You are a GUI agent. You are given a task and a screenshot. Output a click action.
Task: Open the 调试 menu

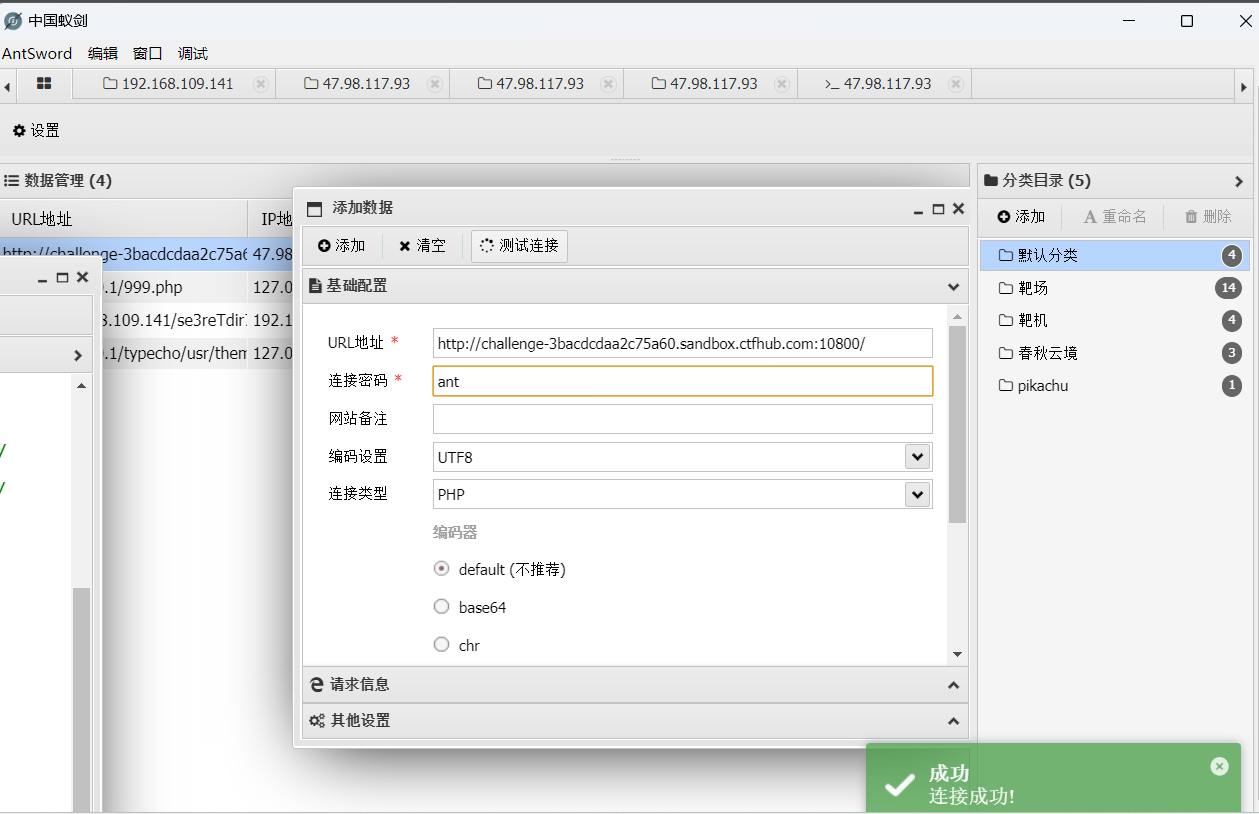click(x=193, y=53)
